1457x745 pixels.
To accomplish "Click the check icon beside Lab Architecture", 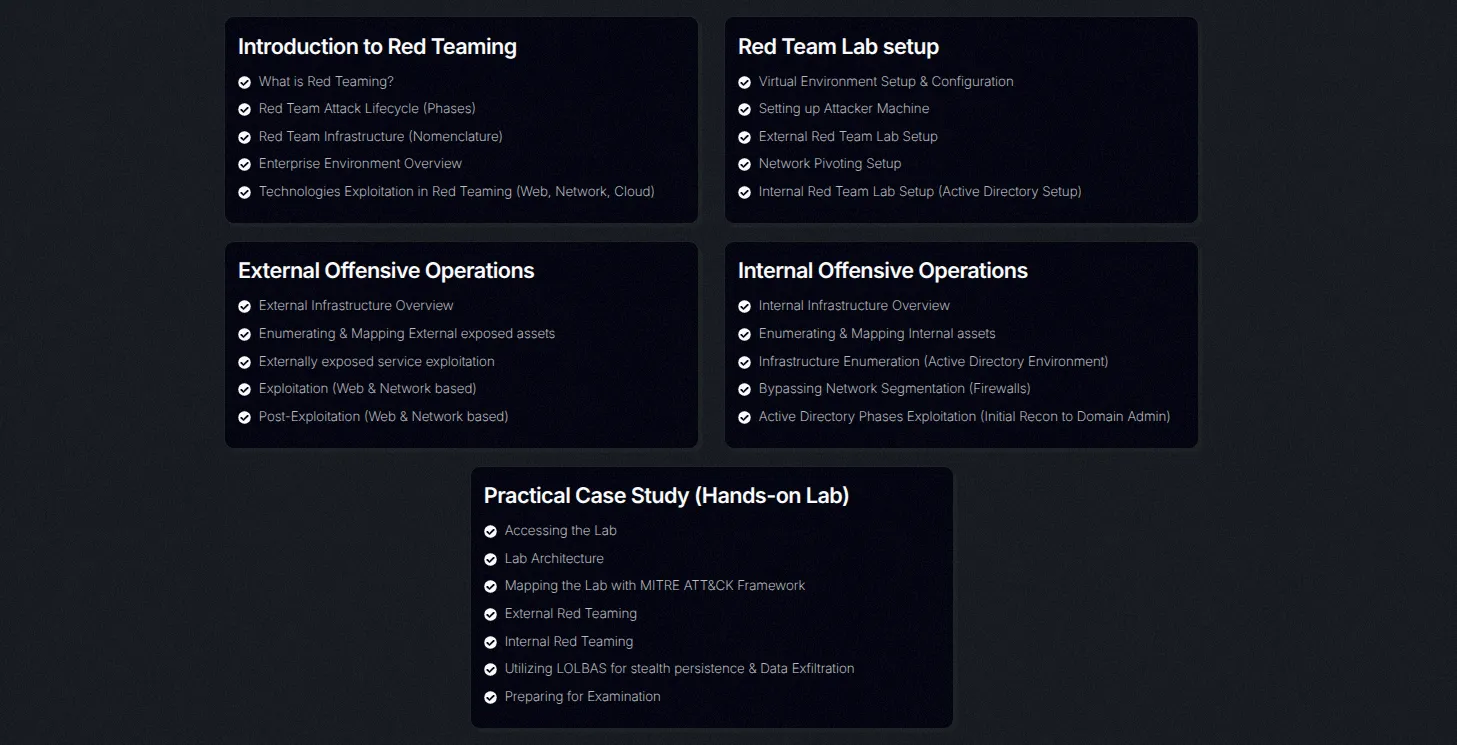I will (x=490, y=559).
